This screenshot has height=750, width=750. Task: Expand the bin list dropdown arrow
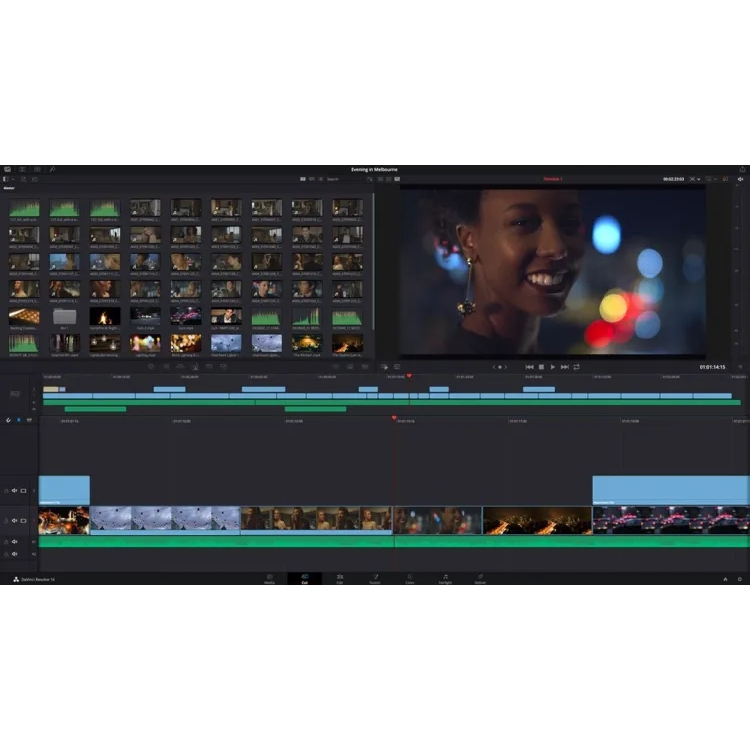tap(13, 179)
